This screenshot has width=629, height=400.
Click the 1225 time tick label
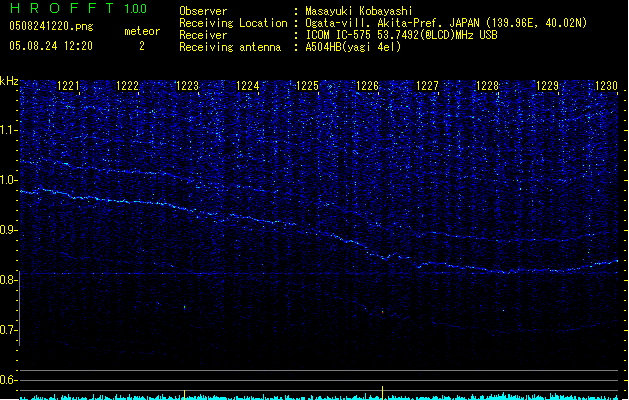tap(307, 87)
